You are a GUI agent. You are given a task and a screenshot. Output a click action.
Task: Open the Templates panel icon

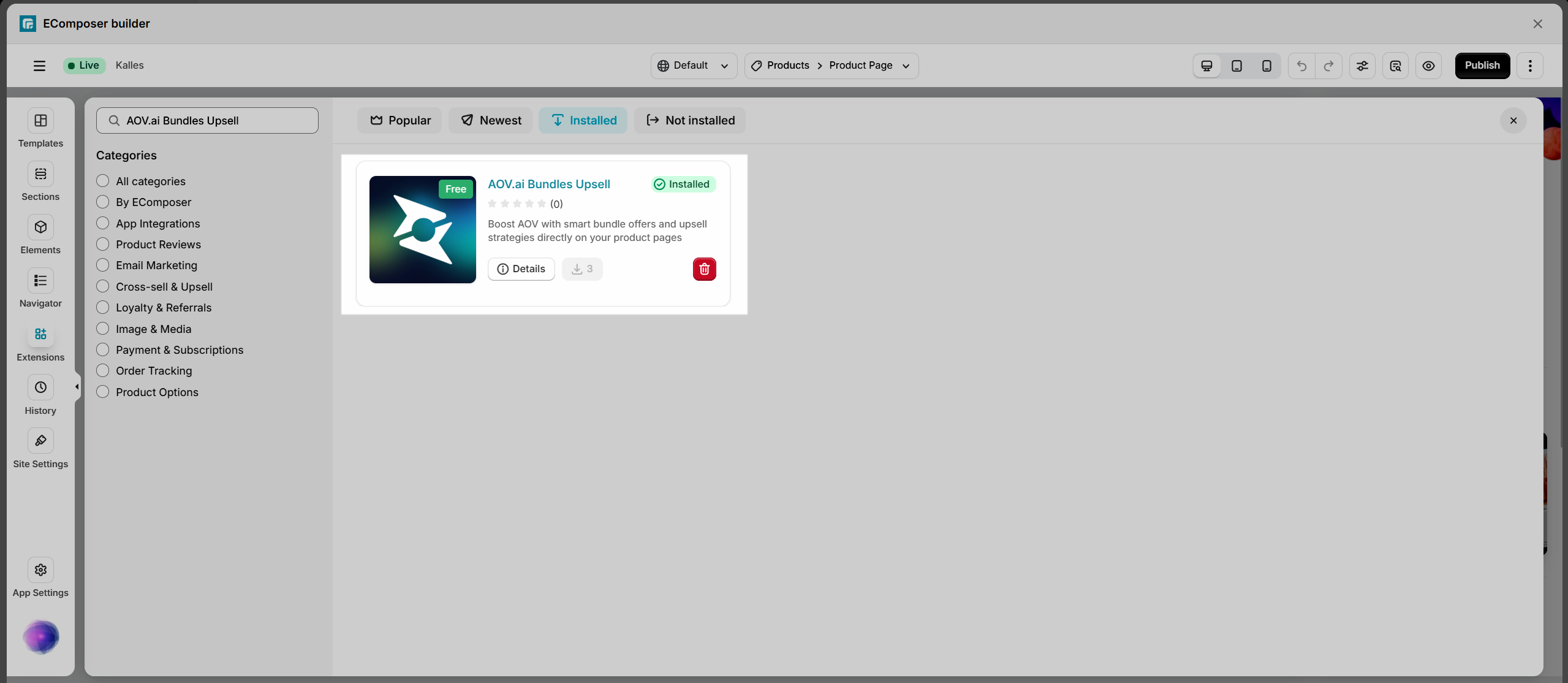click(x=40, y=121)
